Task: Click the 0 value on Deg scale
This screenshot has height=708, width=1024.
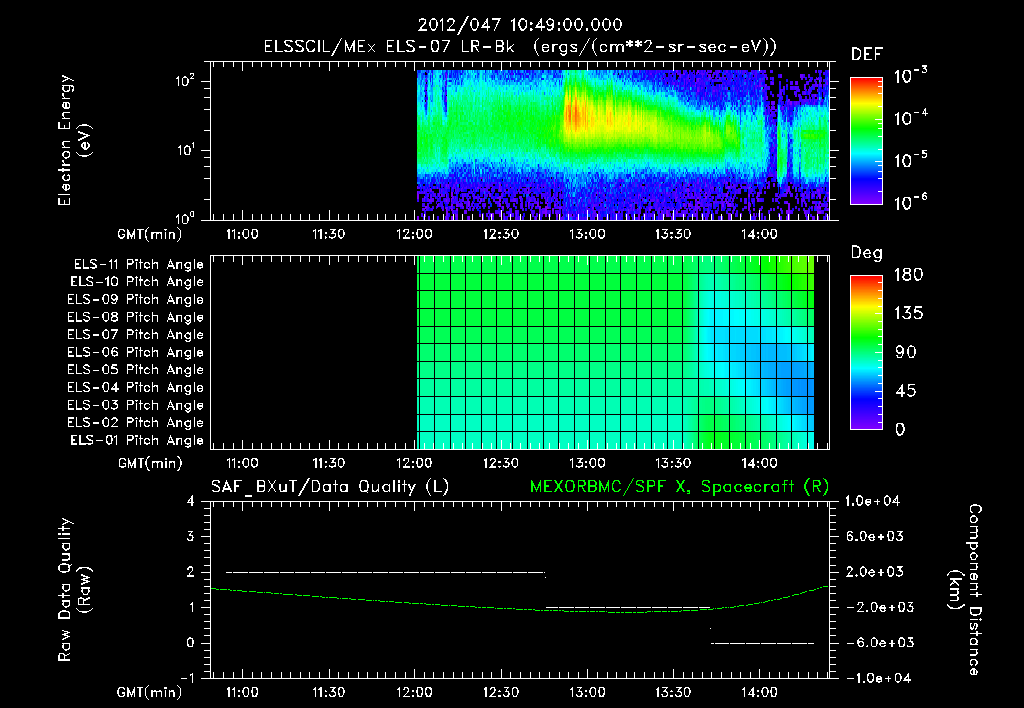Action: pyautogui.click(x=900, y=429)
